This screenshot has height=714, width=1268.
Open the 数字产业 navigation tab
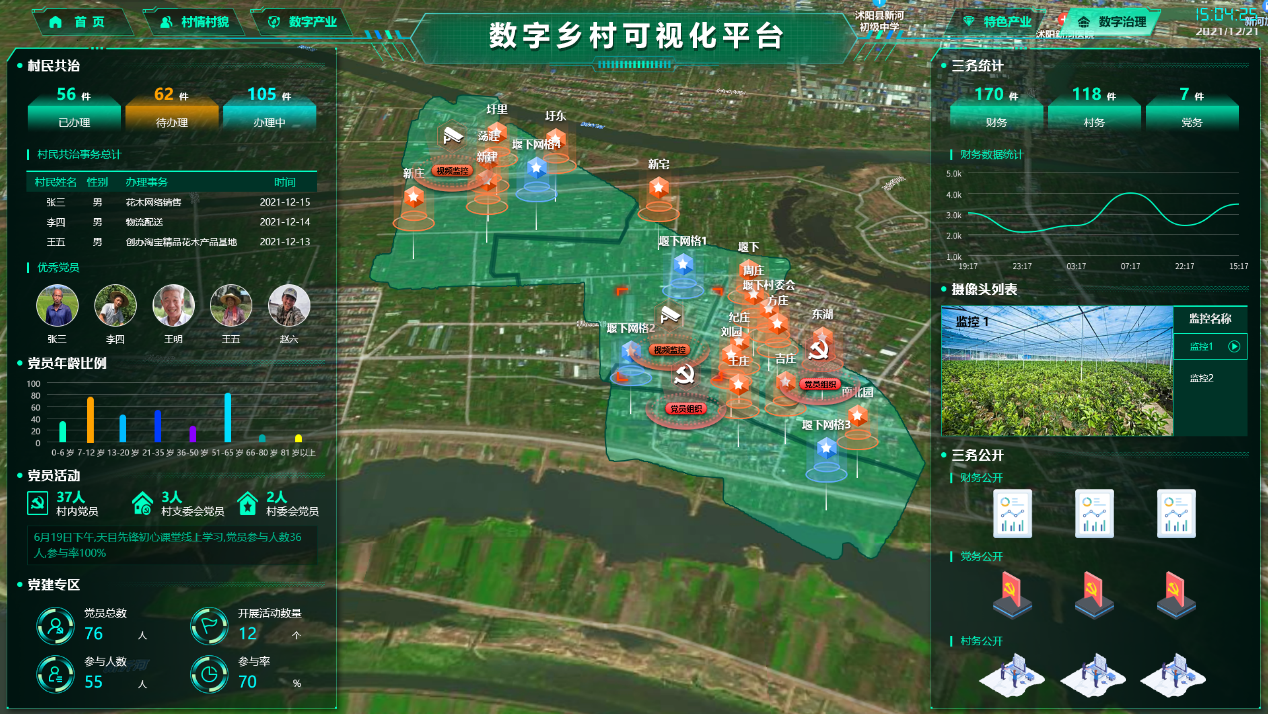303,22
